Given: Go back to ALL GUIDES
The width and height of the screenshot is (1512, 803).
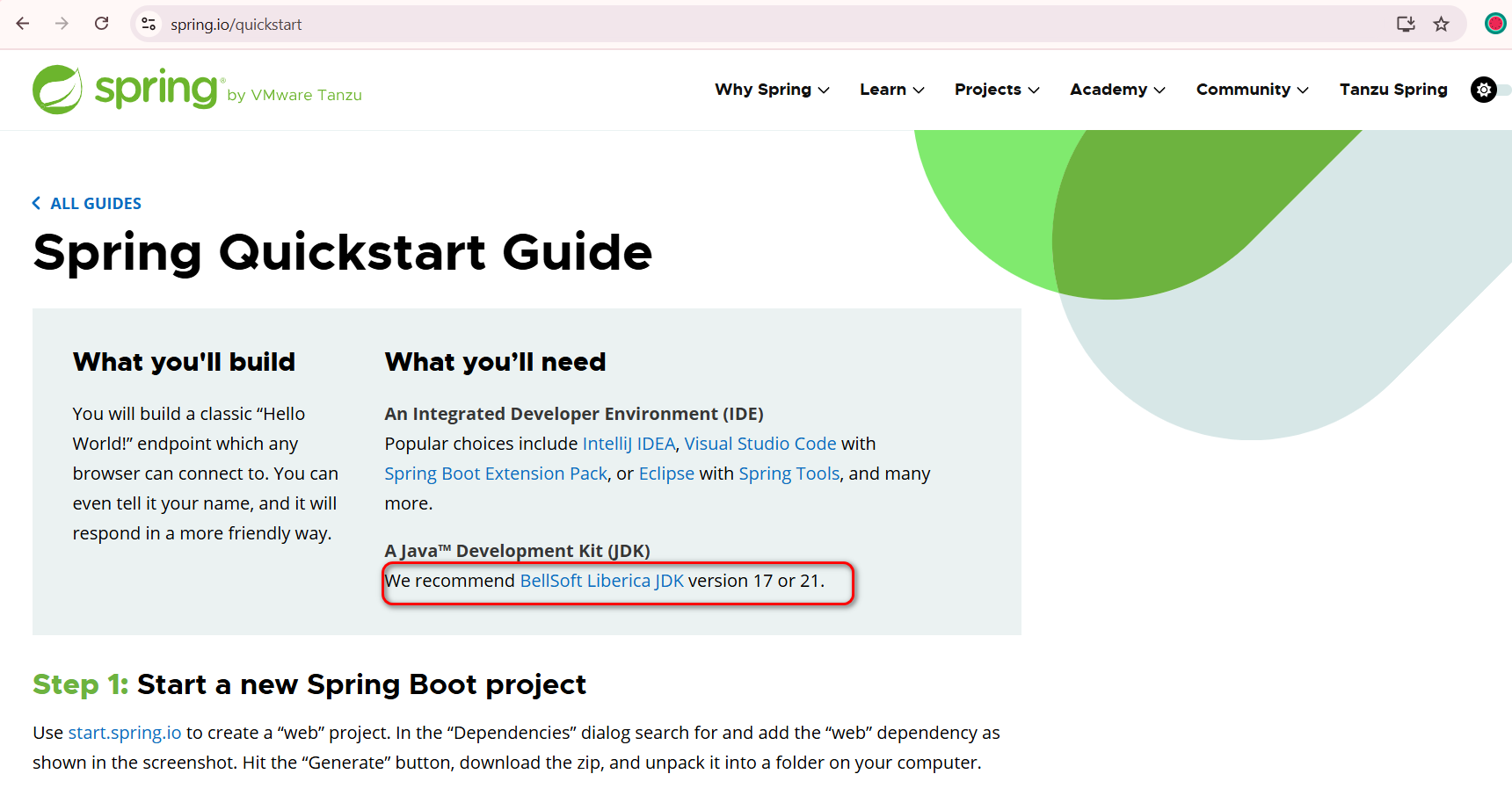Looking at the screenshot, I should pyautogui.click(x=87, y=204).
